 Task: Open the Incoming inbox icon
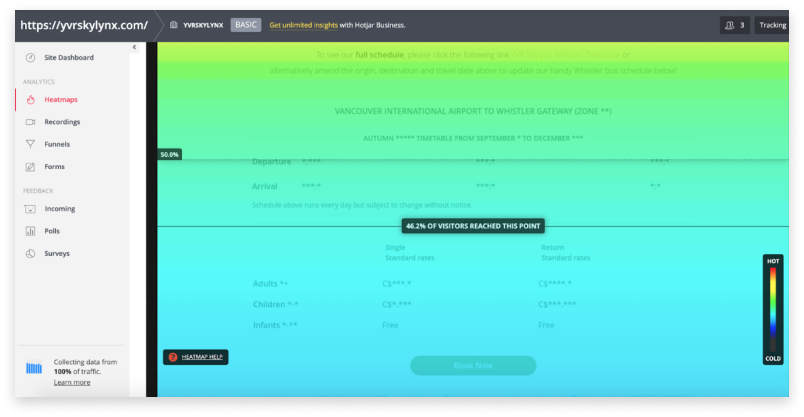(30, 209)
